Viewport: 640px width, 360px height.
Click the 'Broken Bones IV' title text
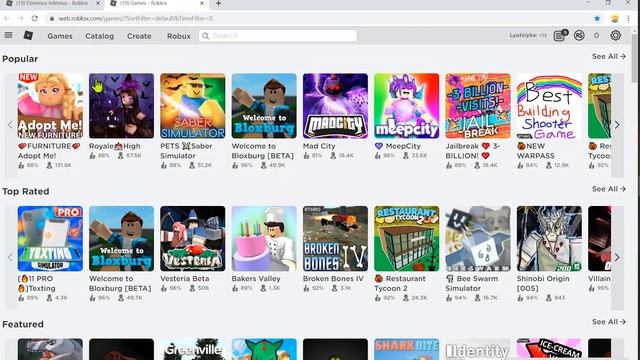333,279
